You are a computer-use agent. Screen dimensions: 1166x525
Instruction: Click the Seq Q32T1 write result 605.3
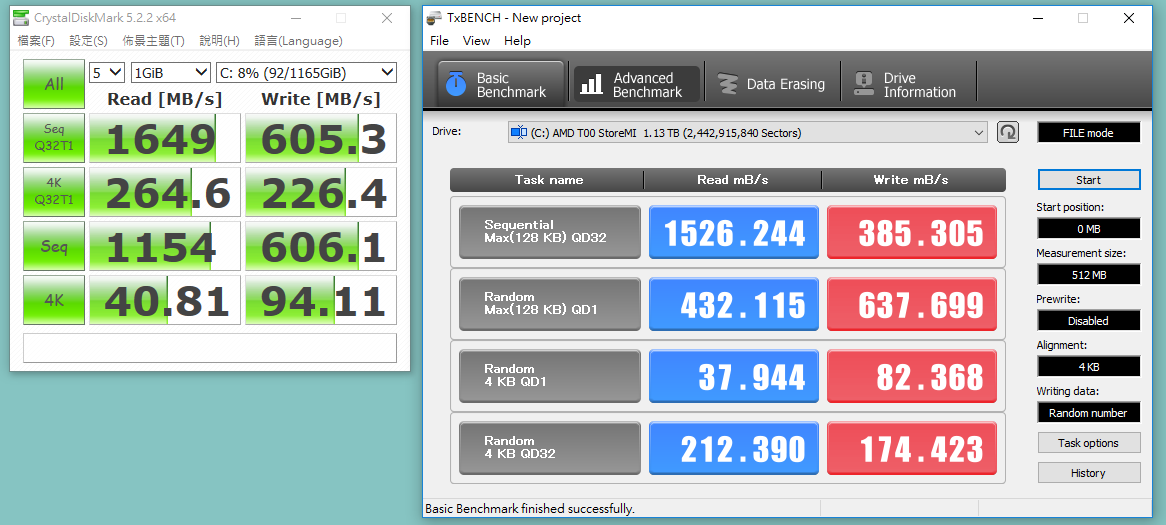coord(321,138)
